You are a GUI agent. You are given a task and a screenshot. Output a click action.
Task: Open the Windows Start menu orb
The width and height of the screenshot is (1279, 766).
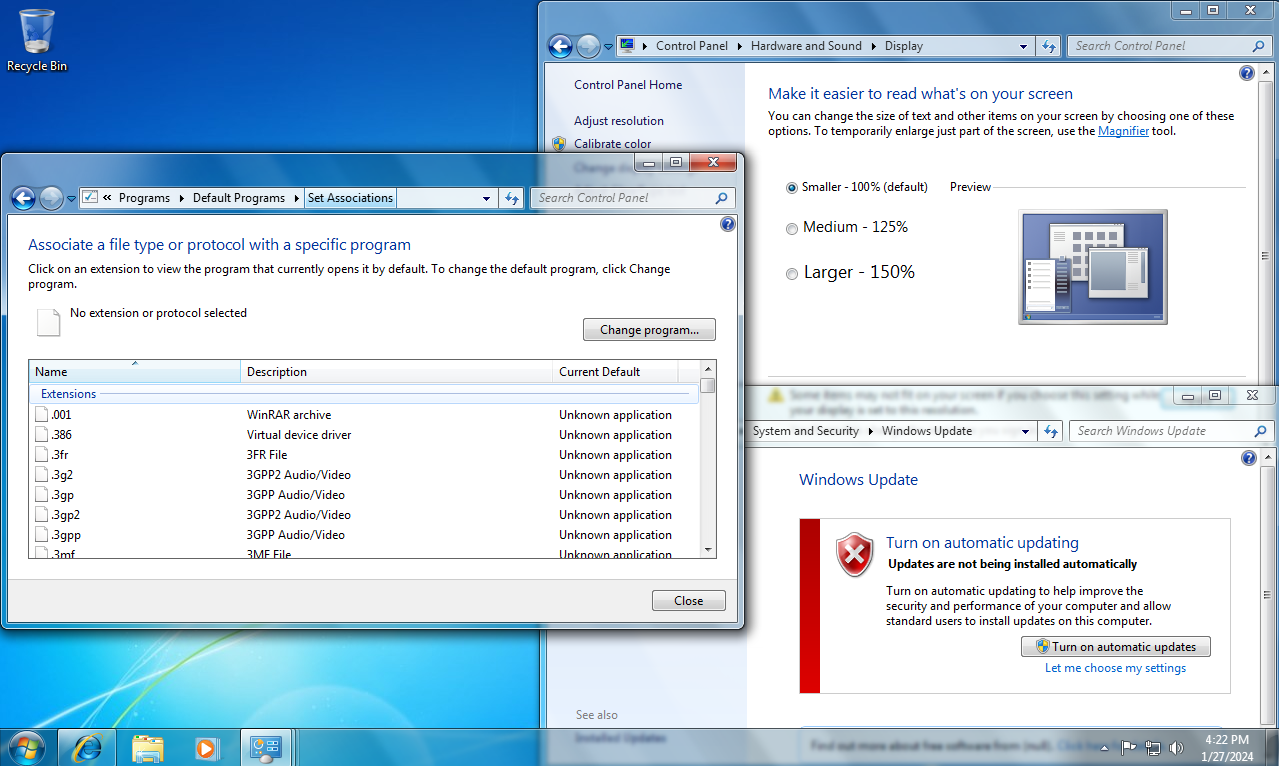[25, 747]
